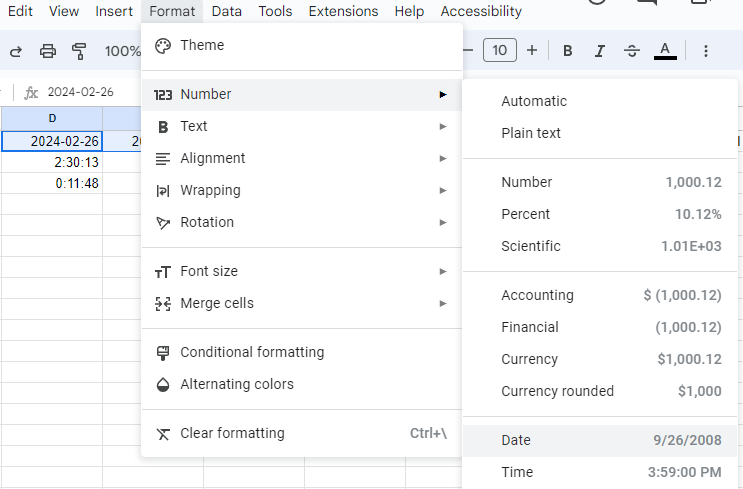
Task: Increase font size with plus button
Action: pos(532,50)
